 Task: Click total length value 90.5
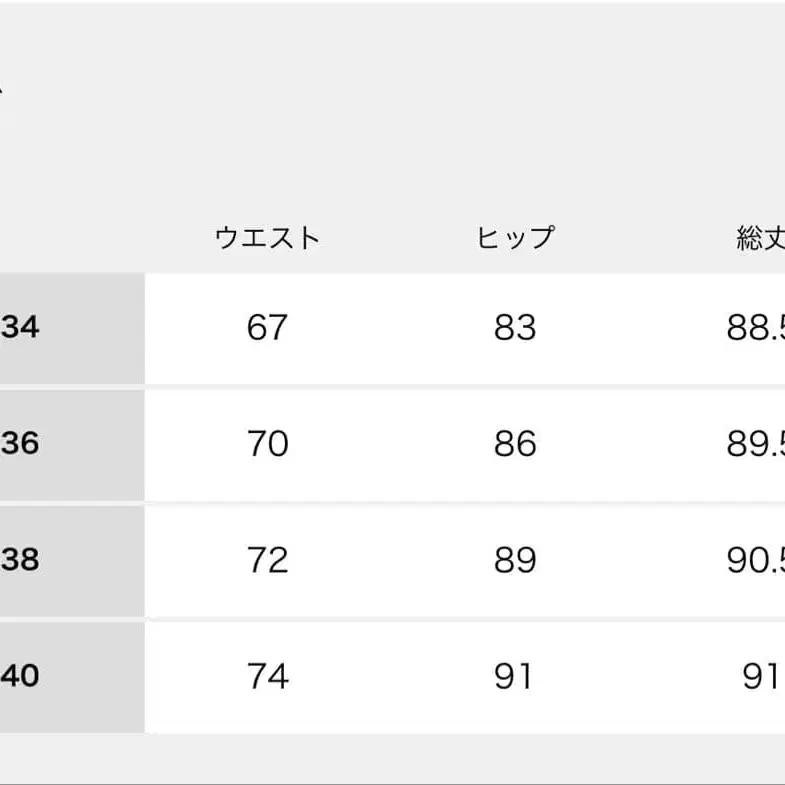[756, 560]
